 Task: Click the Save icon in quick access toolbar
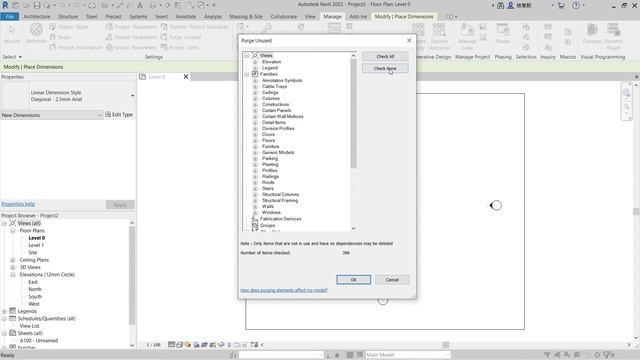coord(37,5)
